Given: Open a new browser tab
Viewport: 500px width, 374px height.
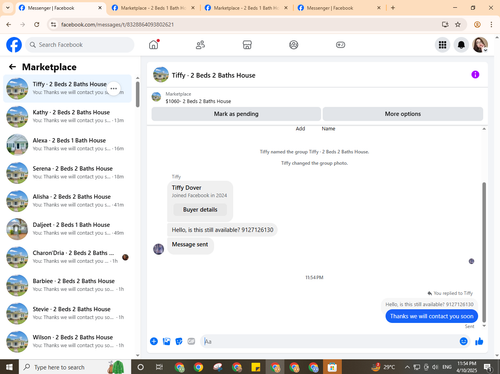Looking at the screenshot, I should pyautogui.click(x=393, y=8).
